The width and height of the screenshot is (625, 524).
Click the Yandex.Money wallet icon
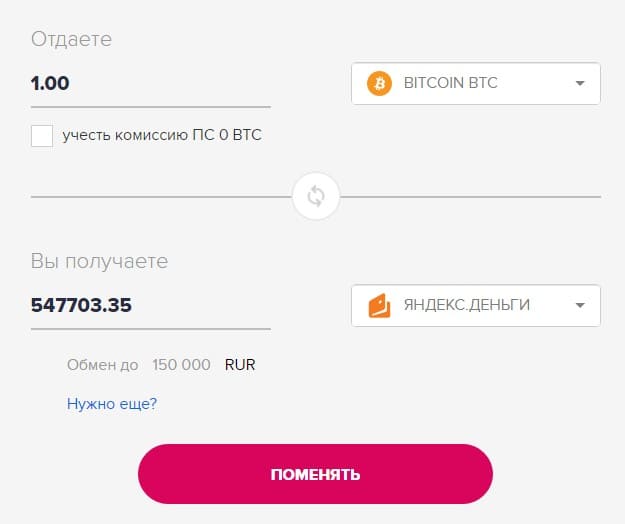tap(379, 306)
